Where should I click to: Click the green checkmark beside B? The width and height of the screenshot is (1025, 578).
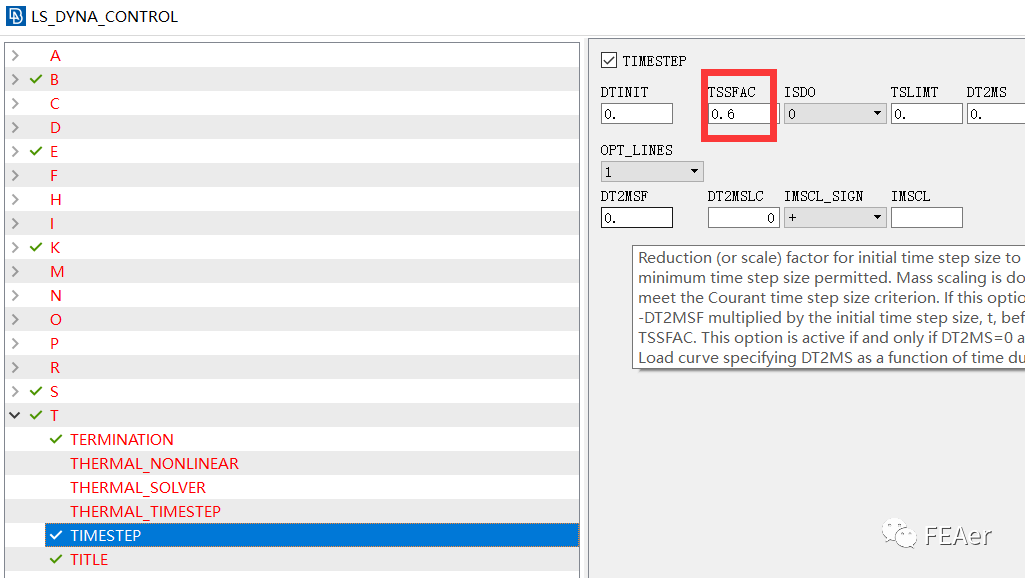coord(36,80)
